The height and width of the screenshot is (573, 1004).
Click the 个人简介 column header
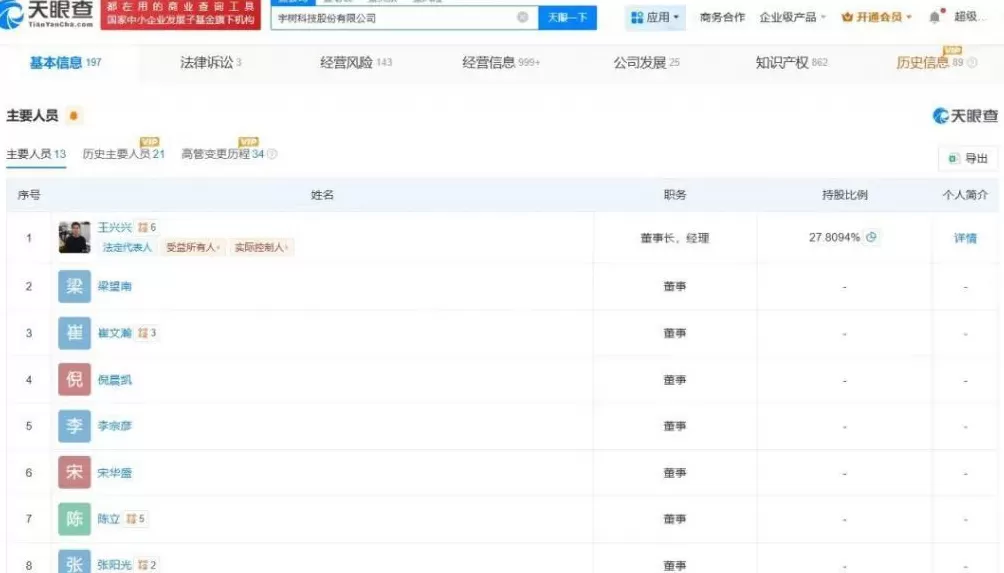pyautogui.click(x=965, y=195)
